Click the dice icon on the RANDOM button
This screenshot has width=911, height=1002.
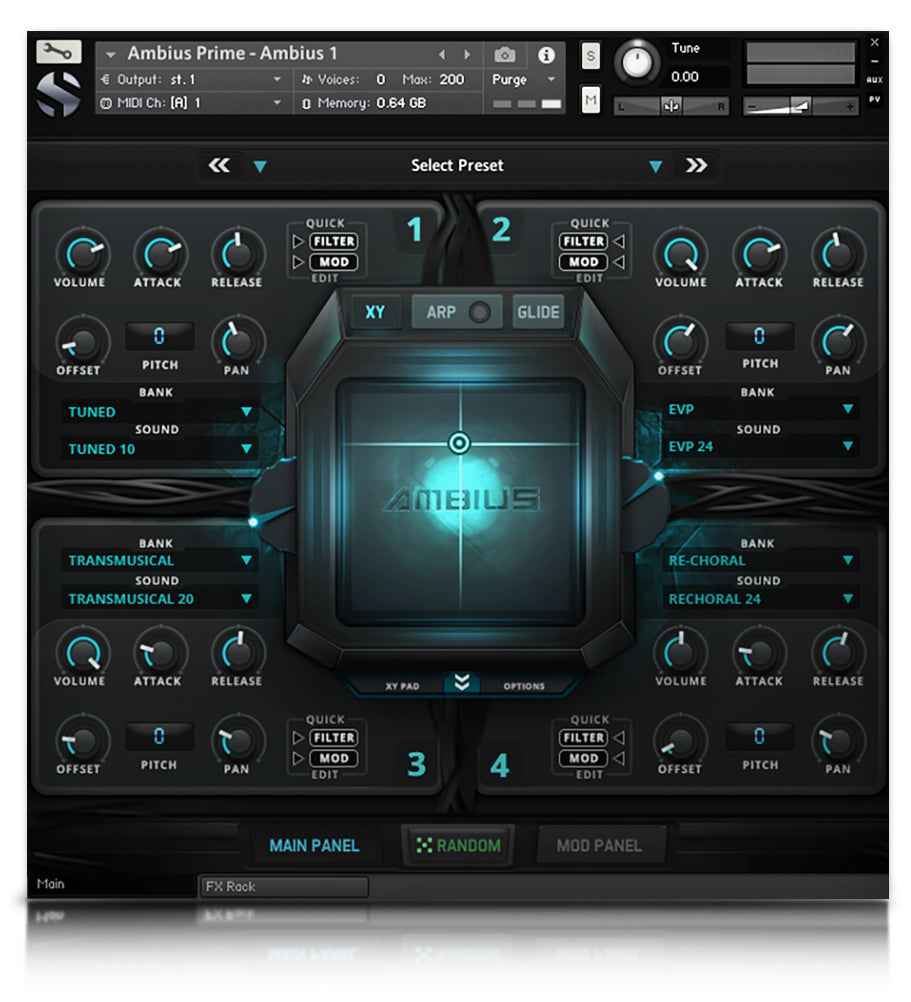(x=424, y=846)
